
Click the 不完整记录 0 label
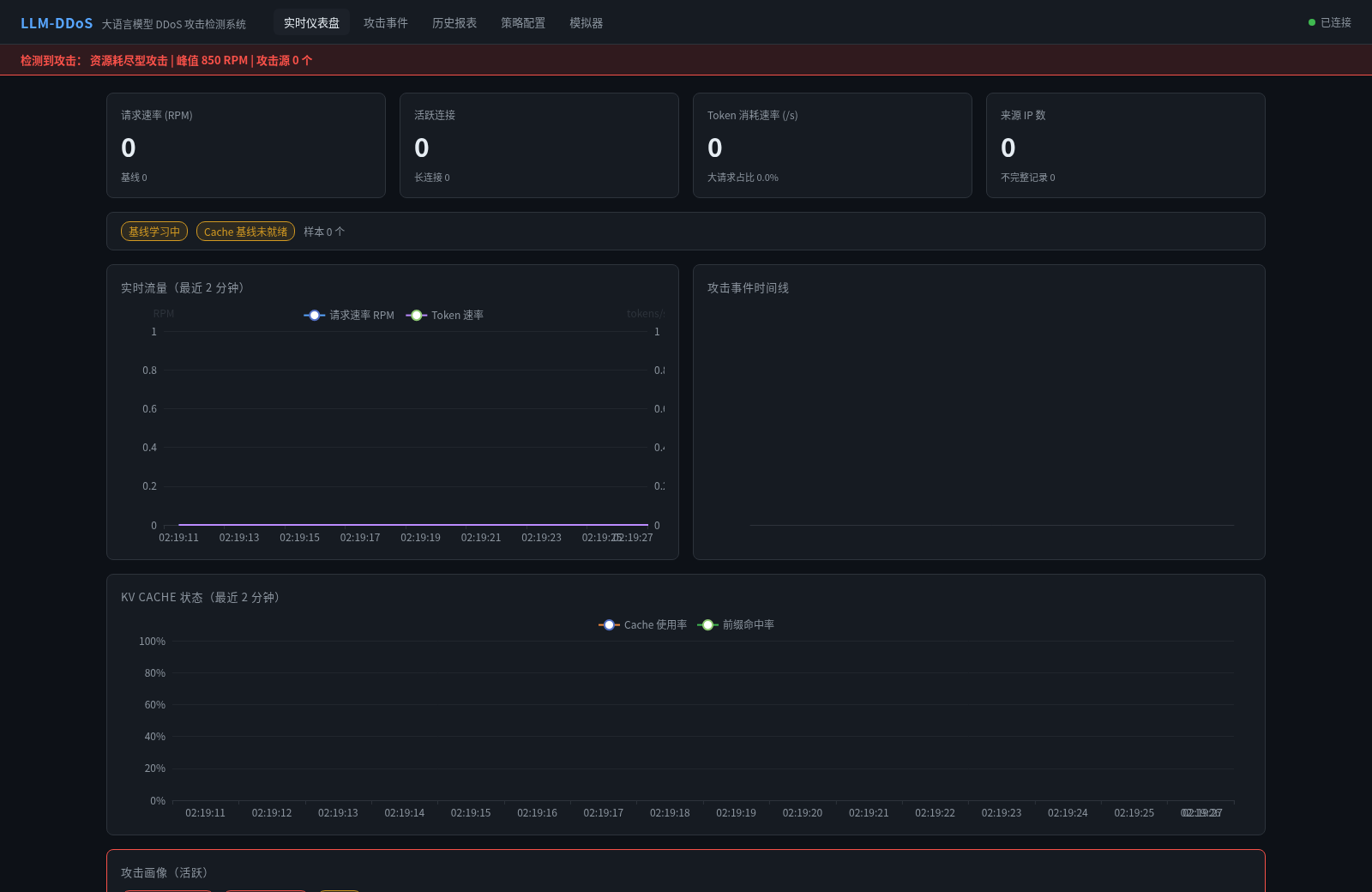pos(1028,178)
